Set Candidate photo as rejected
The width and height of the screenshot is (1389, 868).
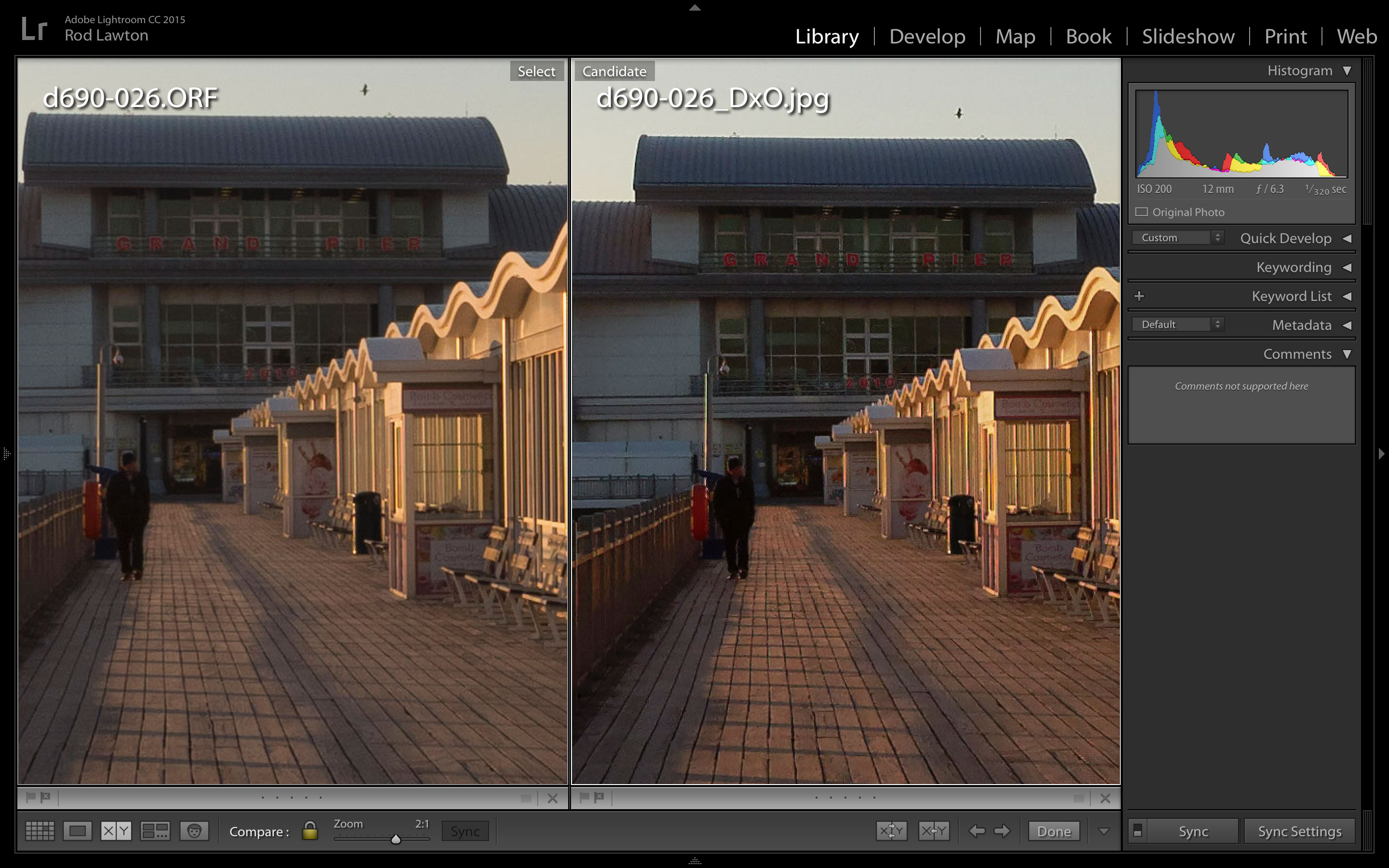[x=599, y=797]
